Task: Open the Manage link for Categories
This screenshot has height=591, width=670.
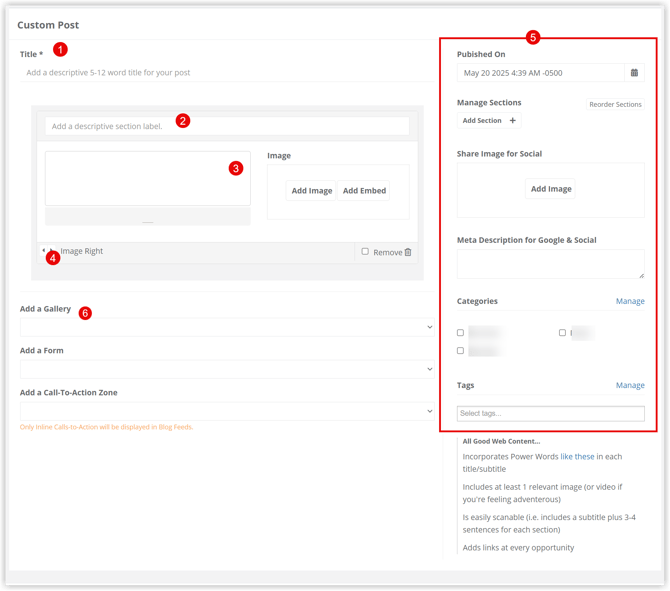Action: pyautogui.click(x=630, y=301)
